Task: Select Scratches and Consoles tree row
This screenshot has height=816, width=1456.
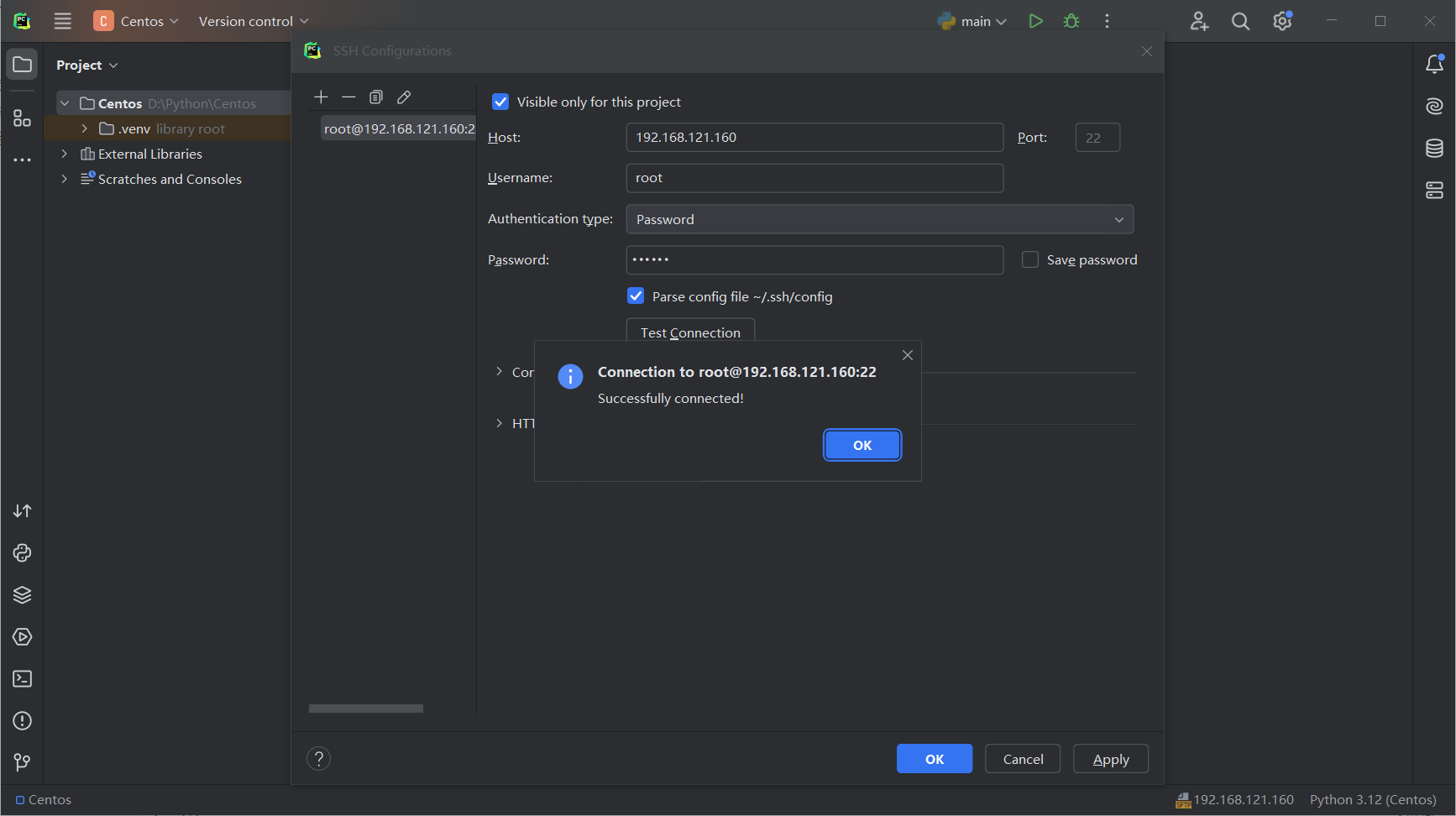Action: 168,179
